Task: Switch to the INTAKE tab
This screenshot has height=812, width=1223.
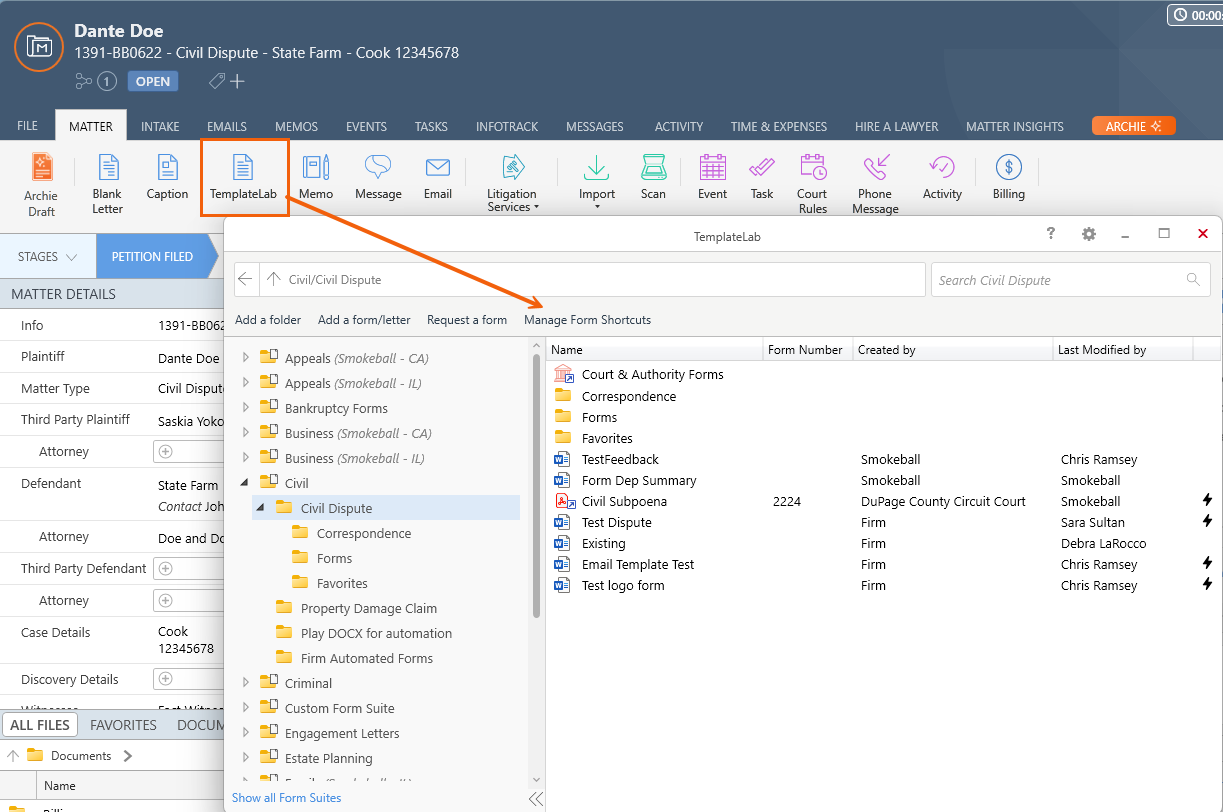Action: (160, 126)
